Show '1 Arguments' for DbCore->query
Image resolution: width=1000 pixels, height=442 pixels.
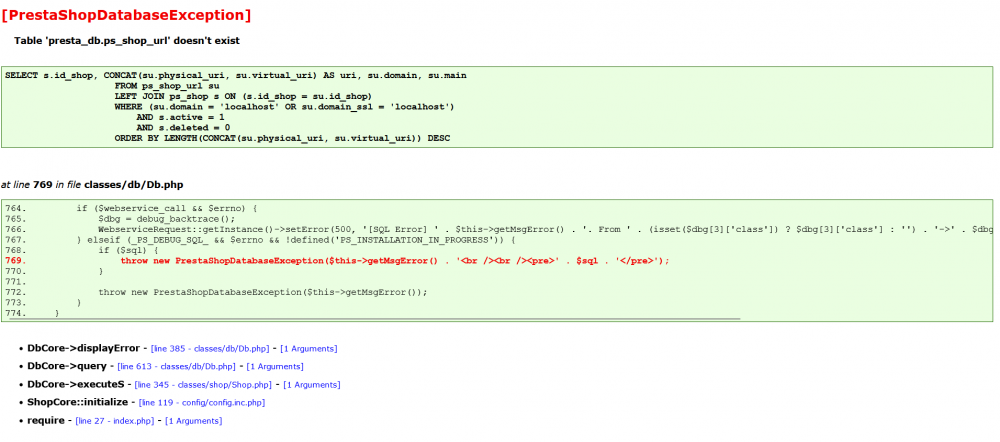[x=275, y=367]
